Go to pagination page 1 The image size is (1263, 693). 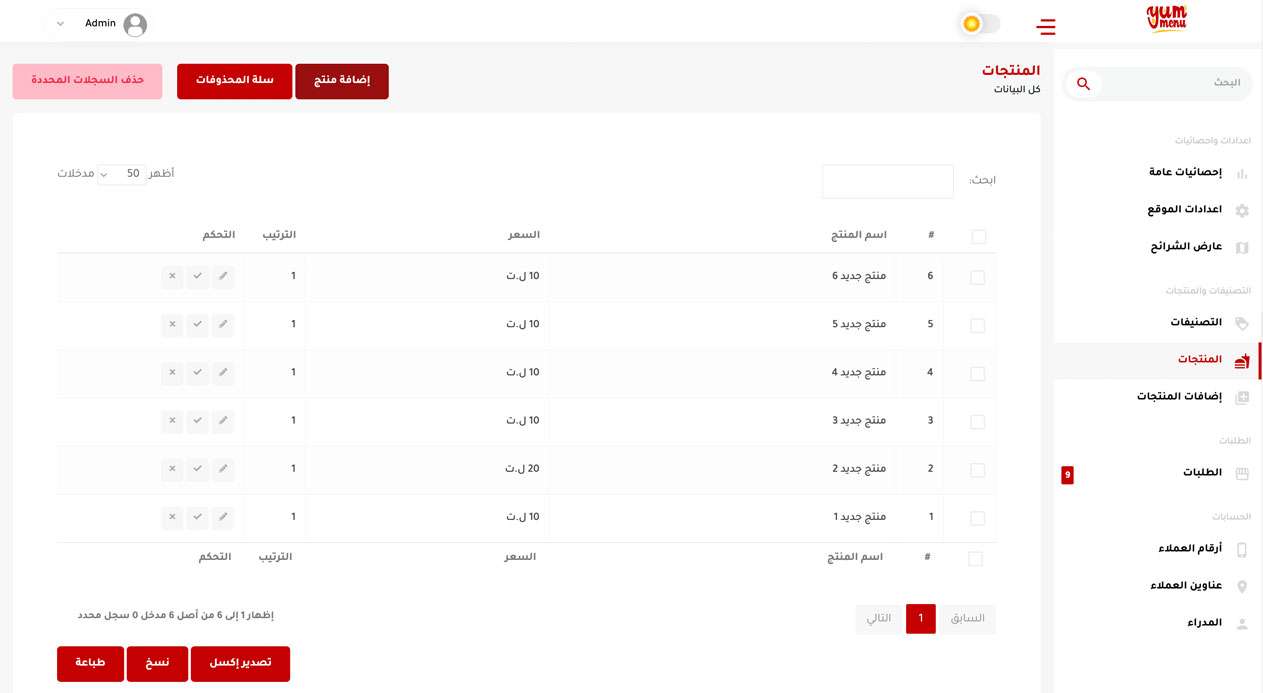point(921,619)
